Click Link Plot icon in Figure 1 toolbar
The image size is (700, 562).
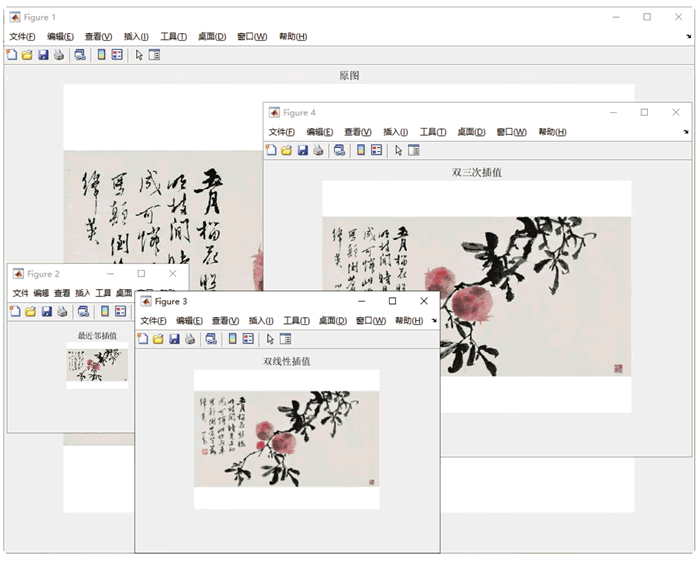pyautogui.click(x=80, y=55)
